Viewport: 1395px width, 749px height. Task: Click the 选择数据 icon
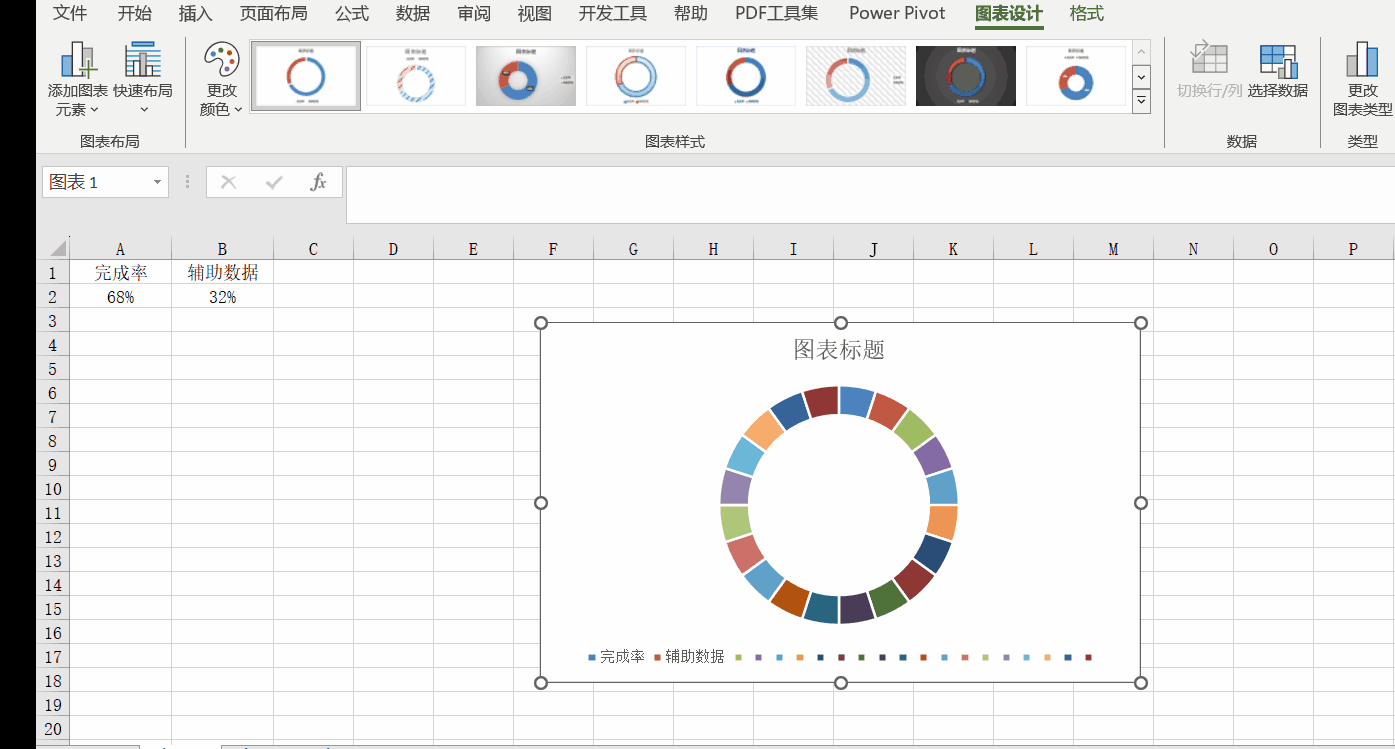[1277, 60]
